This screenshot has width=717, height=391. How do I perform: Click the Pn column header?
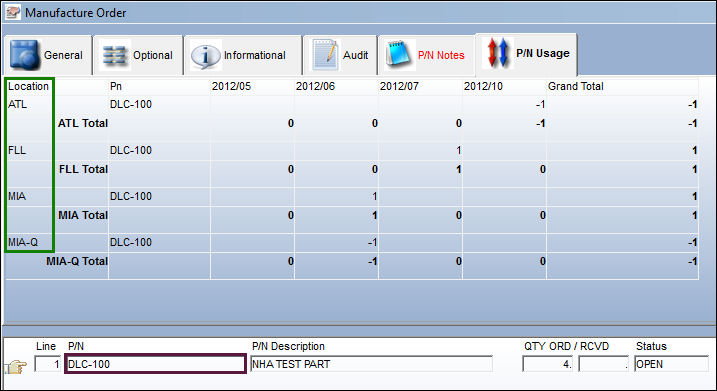tap(116, 86)
